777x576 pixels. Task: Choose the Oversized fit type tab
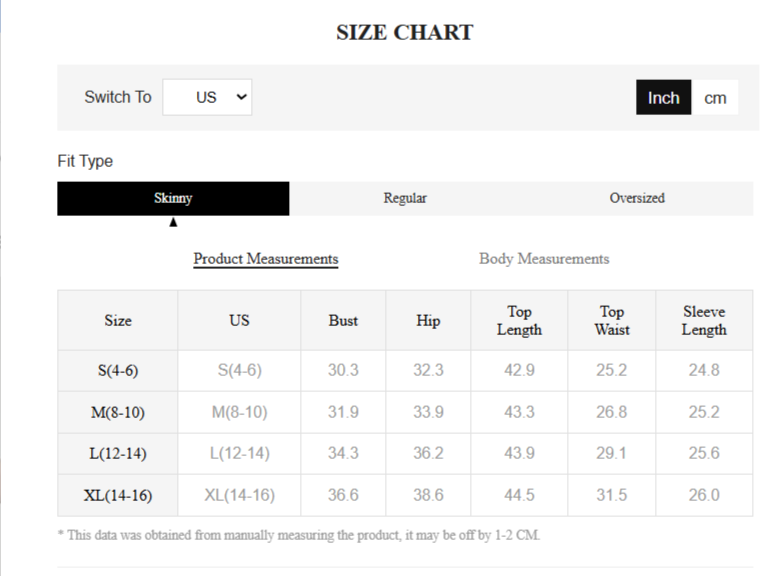(x=637, y=198)
